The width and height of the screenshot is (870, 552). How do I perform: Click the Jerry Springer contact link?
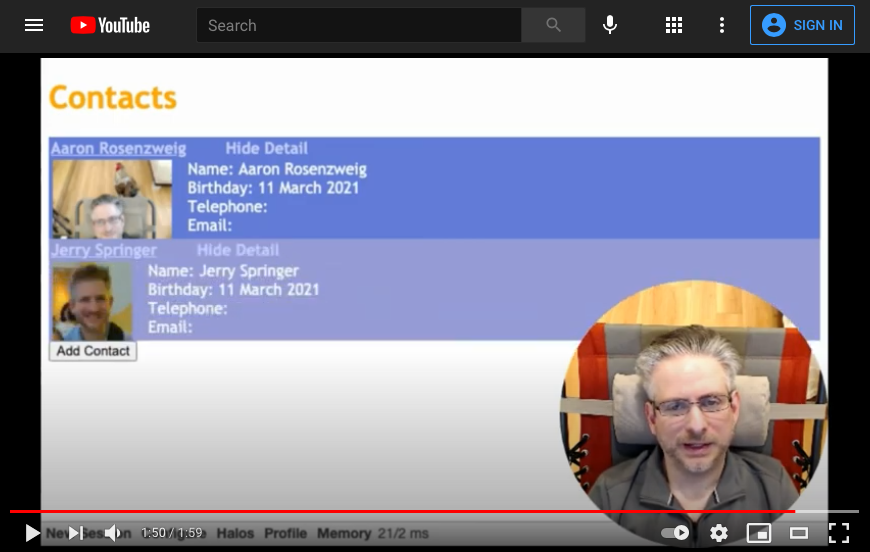coord(104,250)
